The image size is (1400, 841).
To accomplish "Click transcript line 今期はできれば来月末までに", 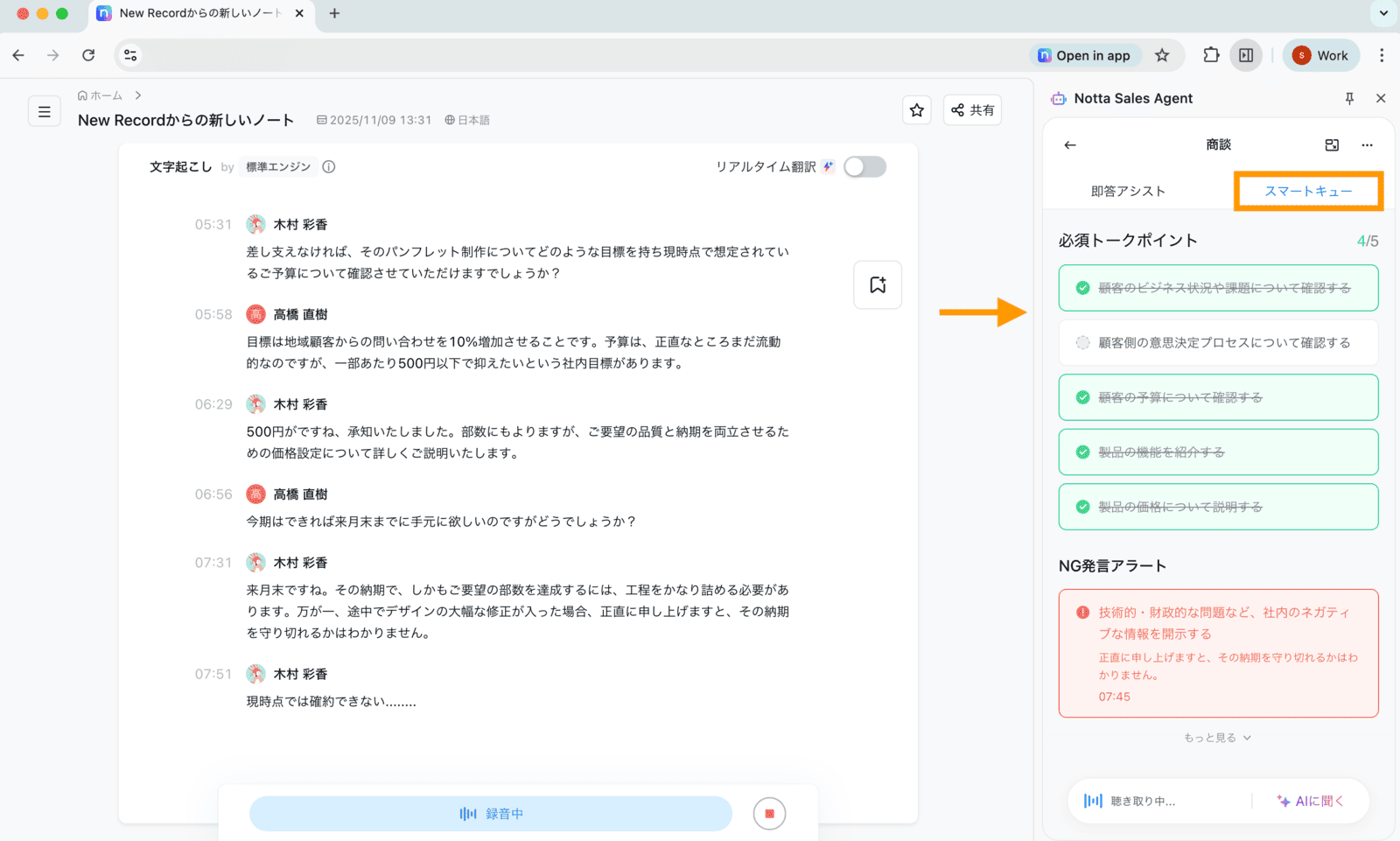I will click(x=441, y=522).
